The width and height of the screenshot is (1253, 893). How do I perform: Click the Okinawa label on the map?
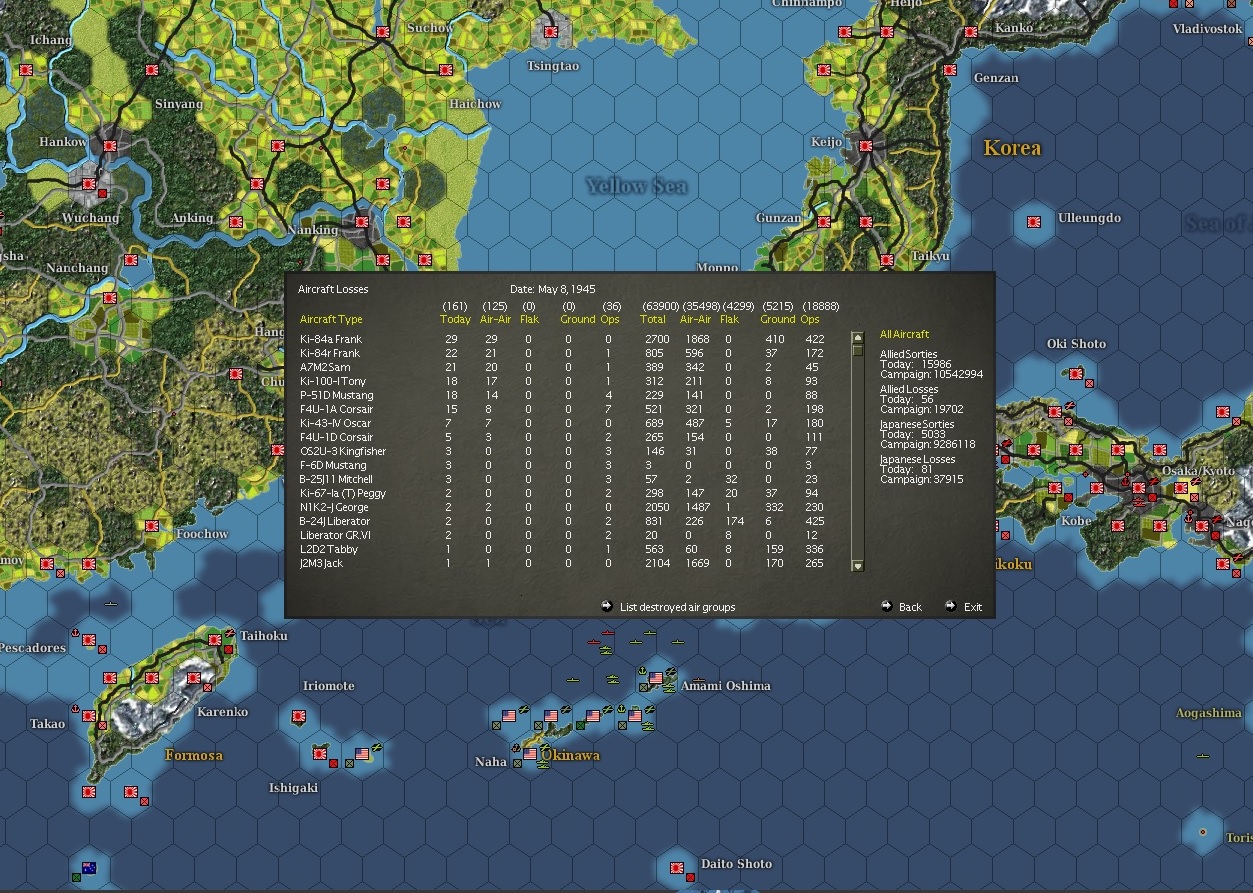(569, 755)
